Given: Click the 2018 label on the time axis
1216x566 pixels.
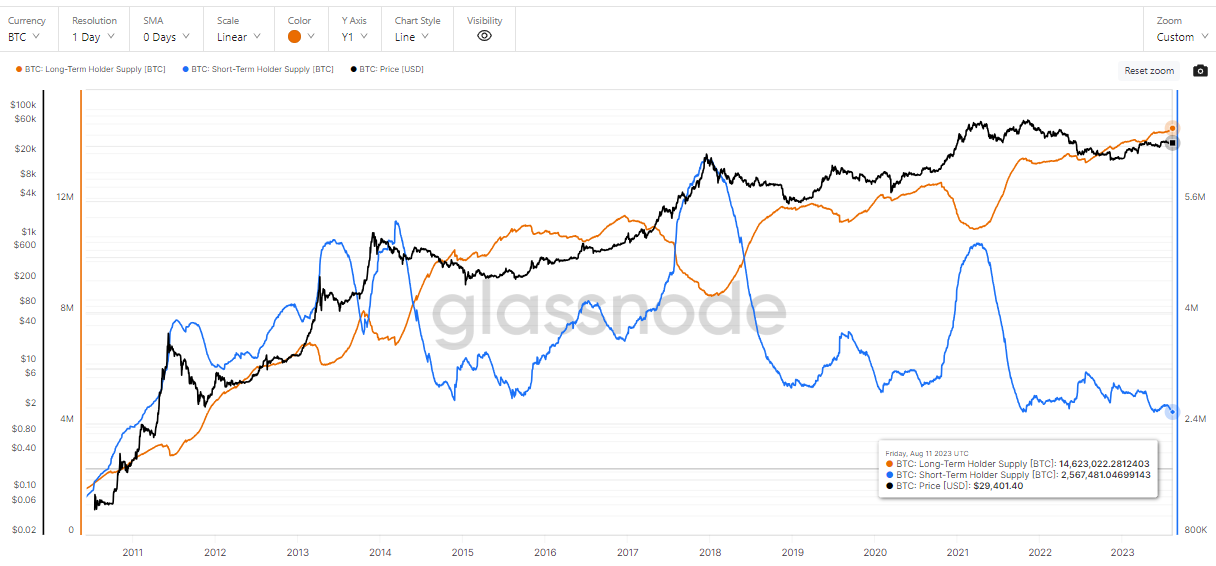Looking at the screenshot, I should point(710,552).
